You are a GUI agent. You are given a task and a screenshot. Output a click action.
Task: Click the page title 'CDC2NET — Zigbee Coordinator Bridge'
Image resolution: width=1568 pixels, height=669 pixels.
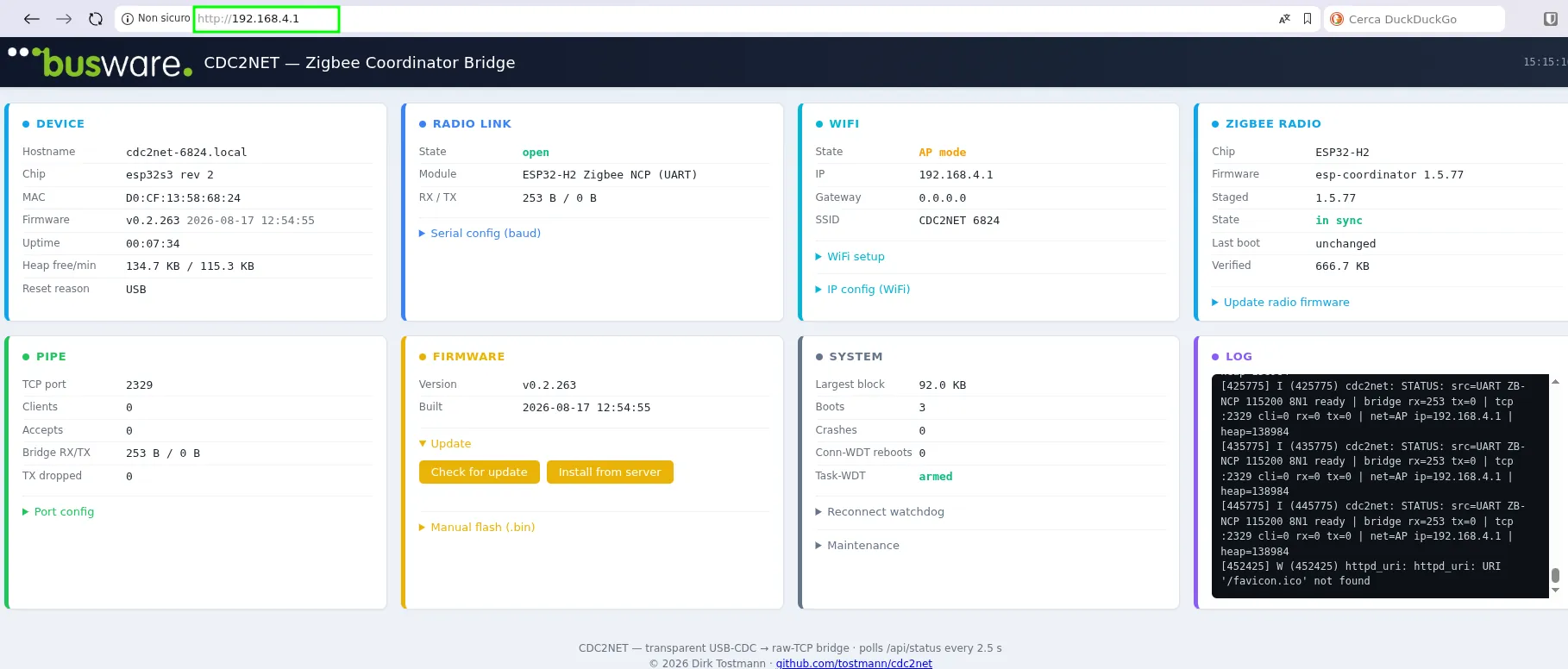pyautogui.click(x=360, y=62)
